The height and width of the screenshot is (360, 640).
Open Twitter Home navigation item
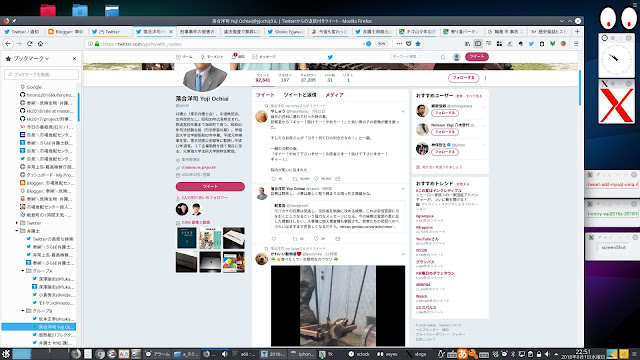click(184, 57)
